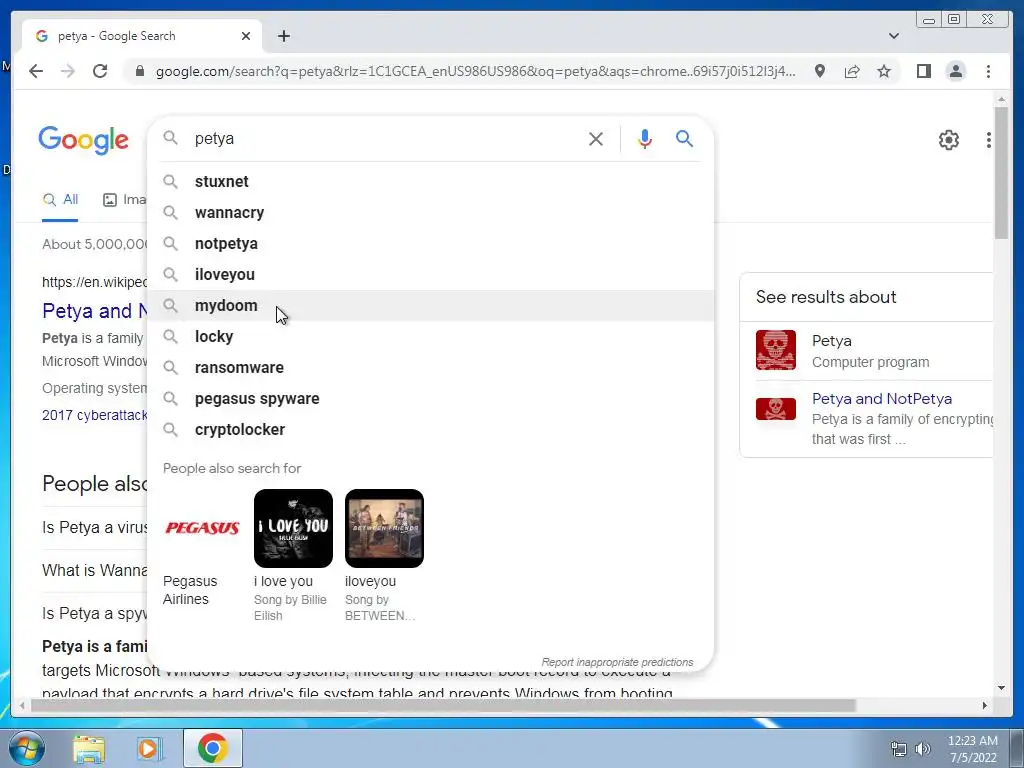Viewport: 1024px width, 768px height.
Task: Open Windows Explorer from taskbar
Action: (x=89, y=748)
